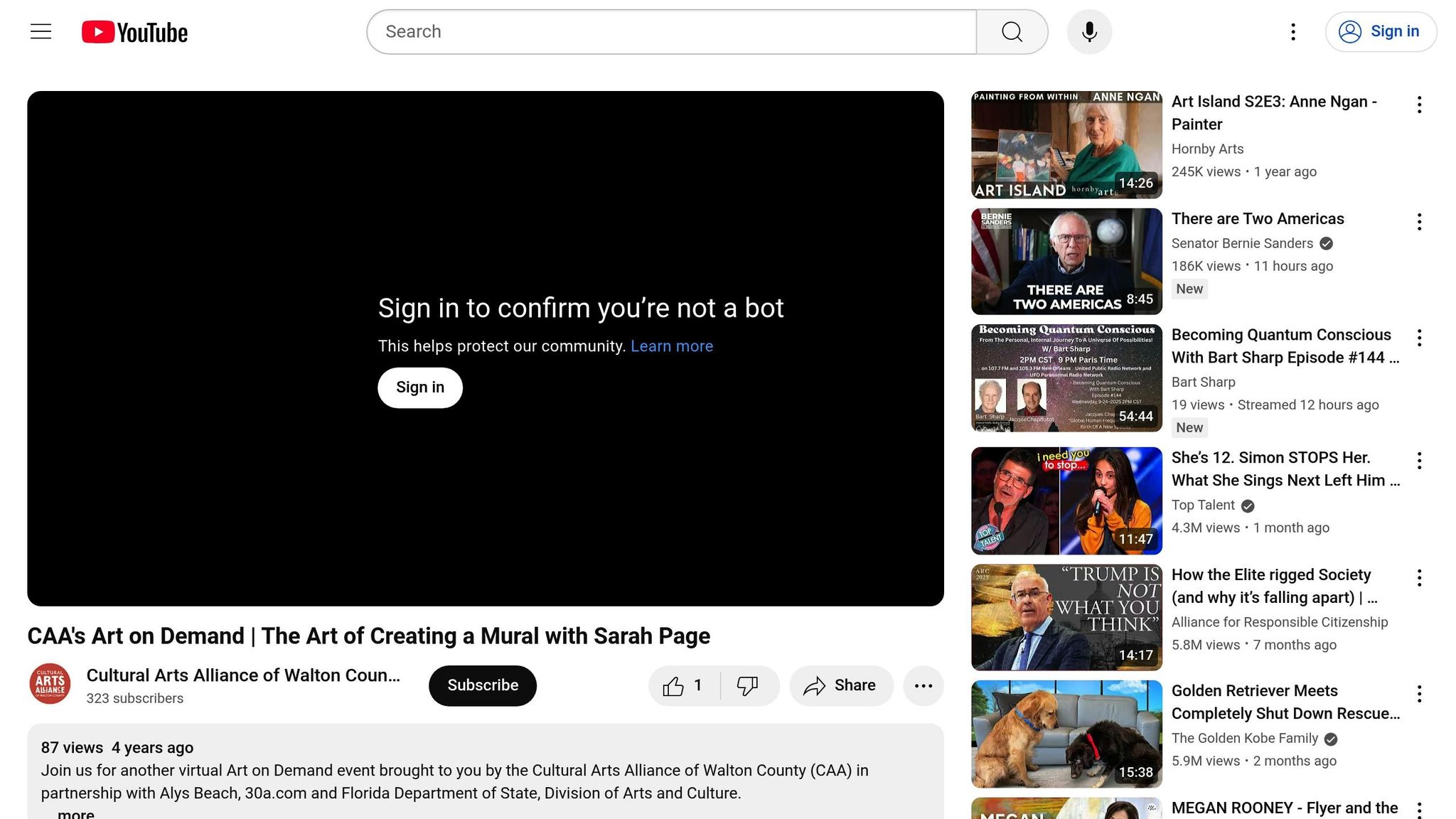Subscribe to Cultural Arts Alliance channel

(x=483, y=685)
